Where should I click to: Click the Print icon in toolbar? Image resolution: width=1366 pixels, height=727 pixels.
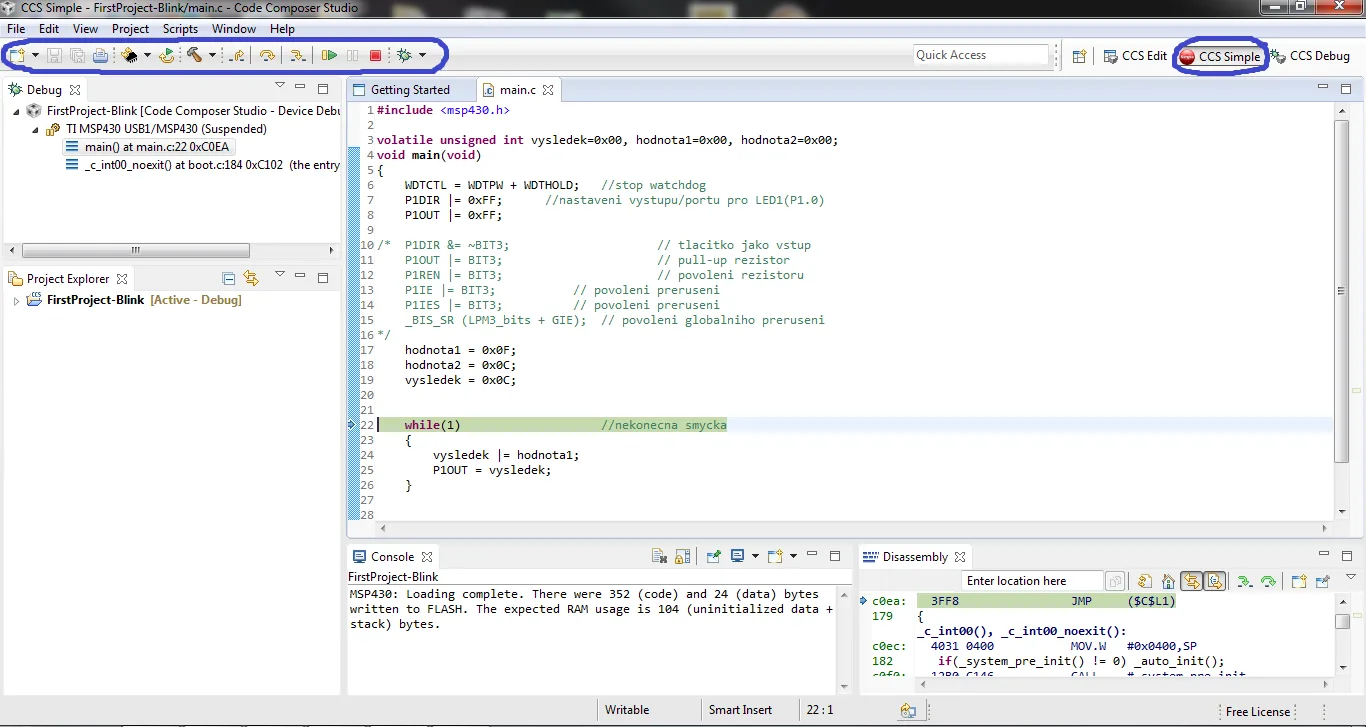pyautogui.click(x=100, y=55)
